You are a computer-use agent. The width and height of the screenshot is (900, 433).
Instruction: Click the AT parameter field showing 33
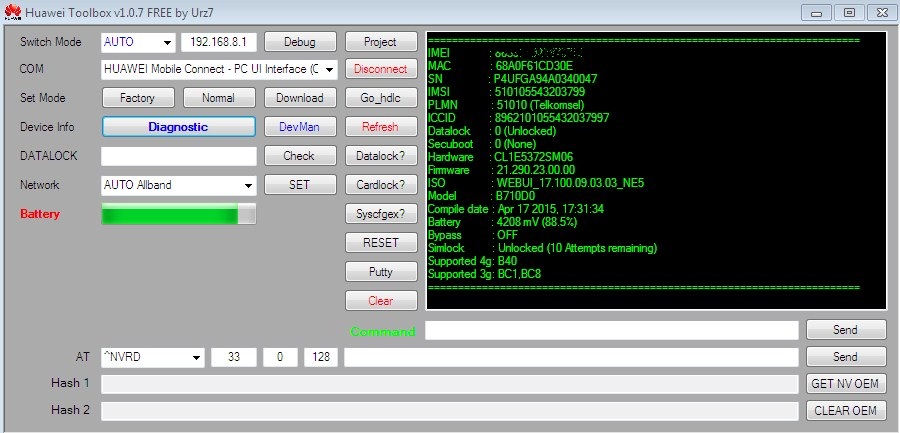[x=234, y=357]
